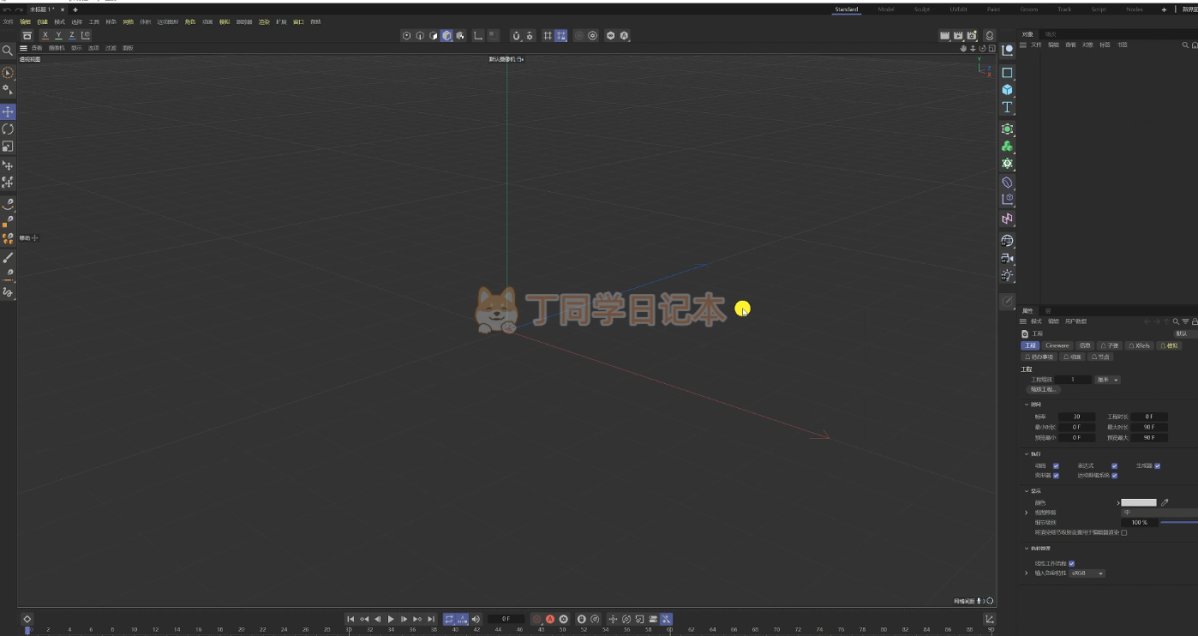This screenshot has height=636, width=1198.
Task: Open the input color profile sRGB dropdown
Action: tap(1087, 573)
